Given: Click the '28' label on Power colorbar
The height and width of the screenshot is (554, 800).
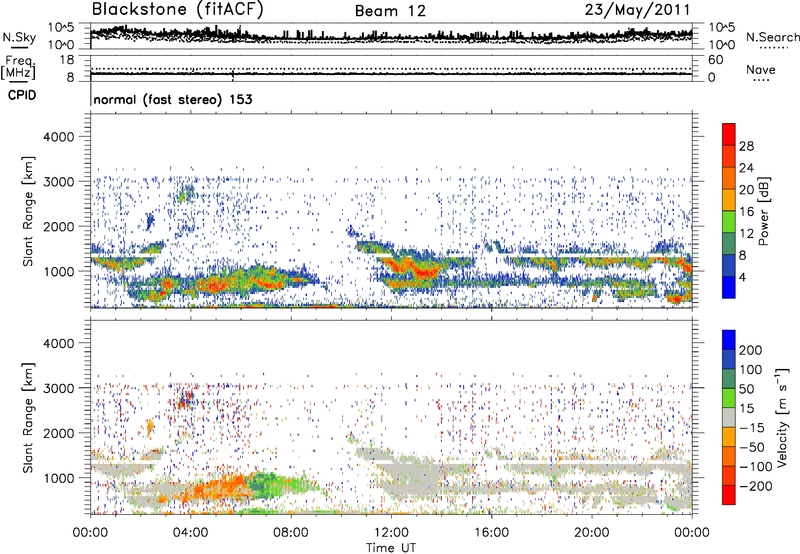Looking at the screenshot, I should pos(746,146).
